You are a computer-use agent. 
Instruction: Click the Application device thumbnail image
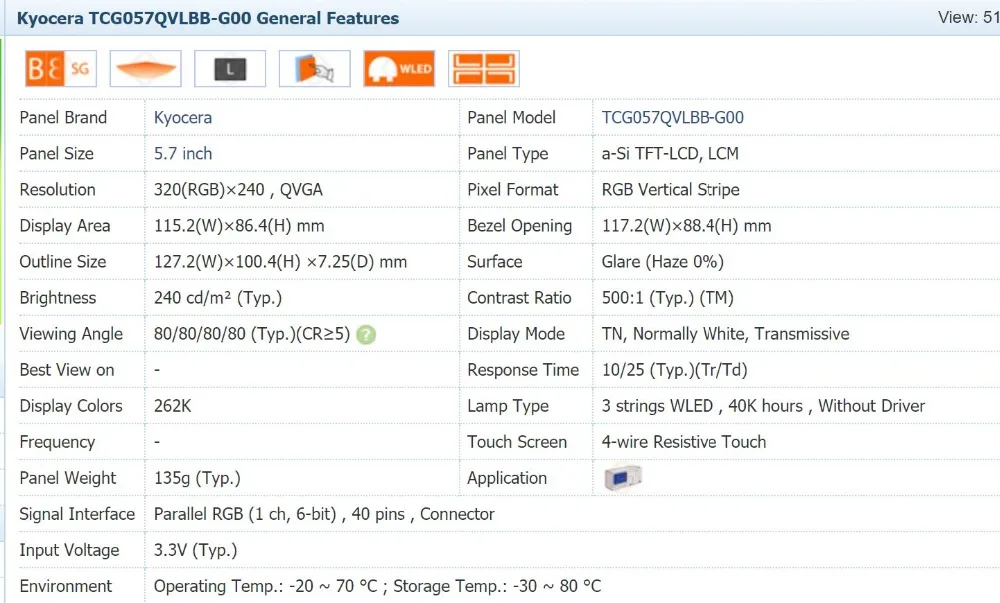point(623,478)
